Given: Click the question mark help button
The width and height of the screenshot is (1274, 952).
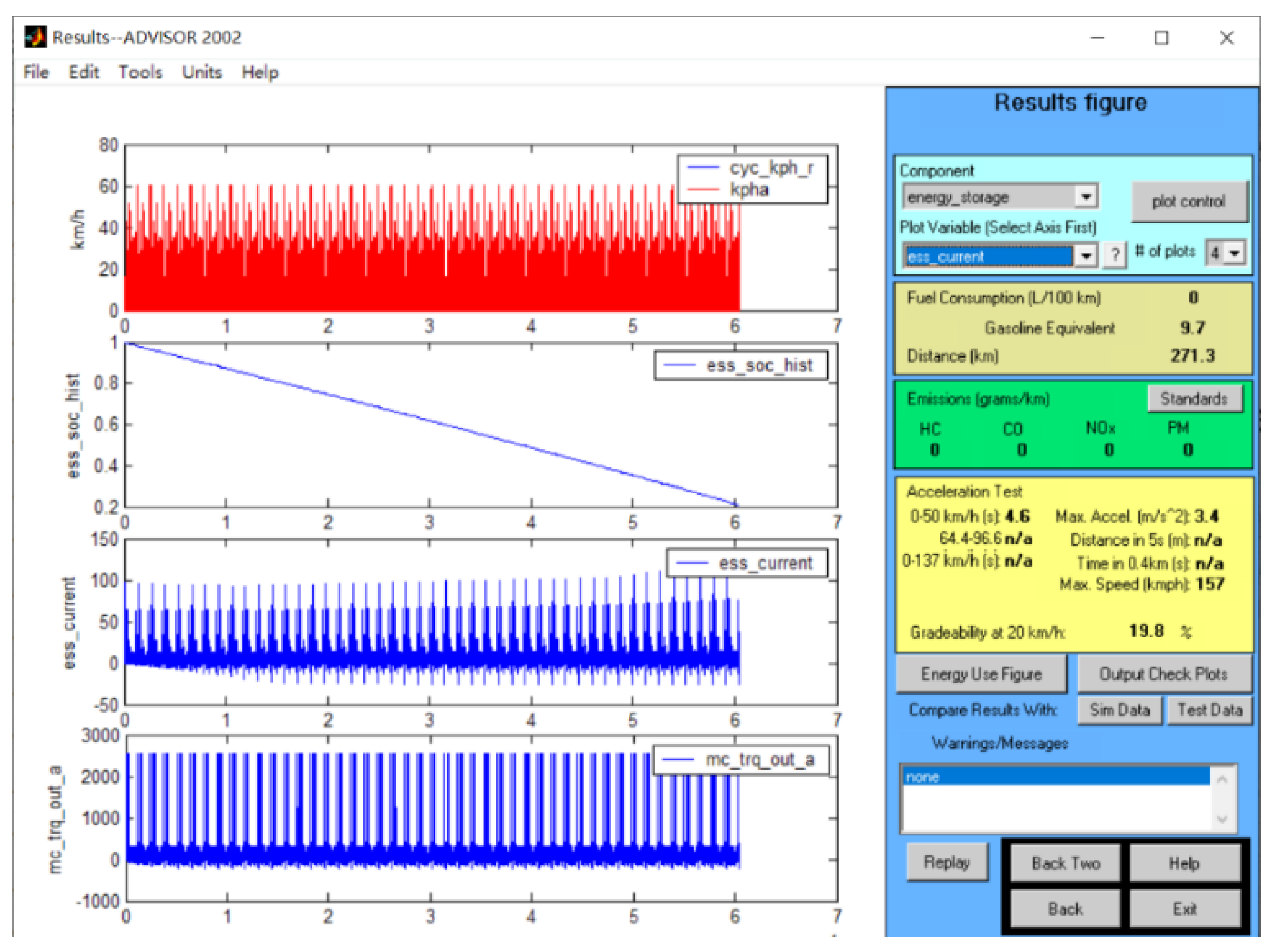Looking at the screenshot, I should point(1115,254).
